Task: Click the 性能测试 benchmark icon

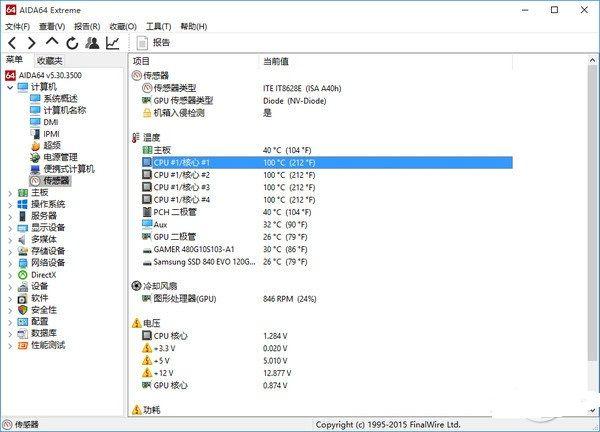Action: pyautogui.click(x=23, y=346)
